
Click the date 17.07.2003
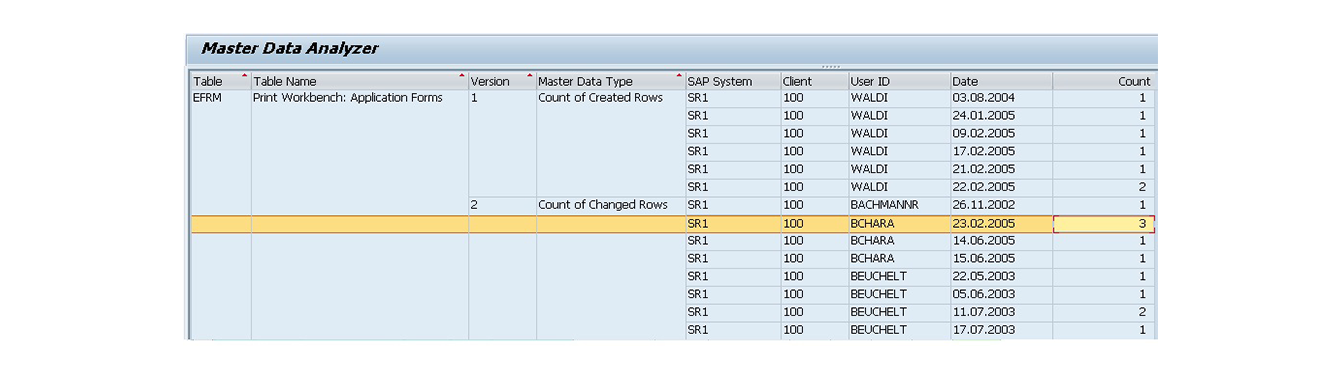(1001, 330)
